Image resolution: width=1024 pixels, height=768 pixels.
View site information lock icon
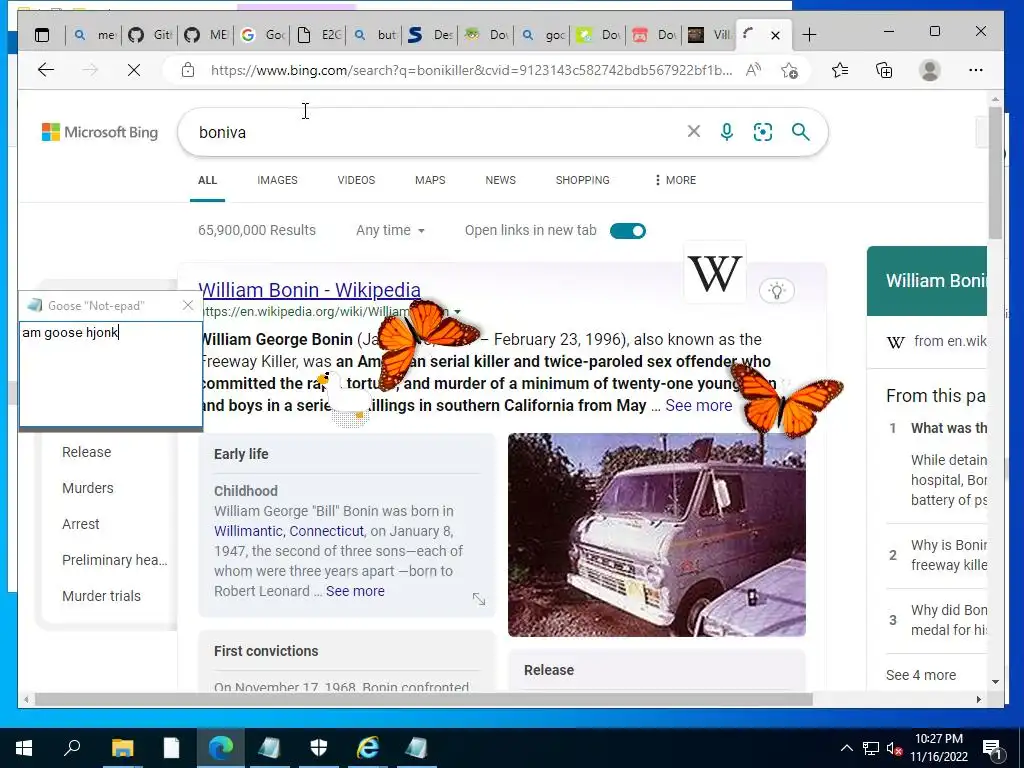click(x=188, y=70)
